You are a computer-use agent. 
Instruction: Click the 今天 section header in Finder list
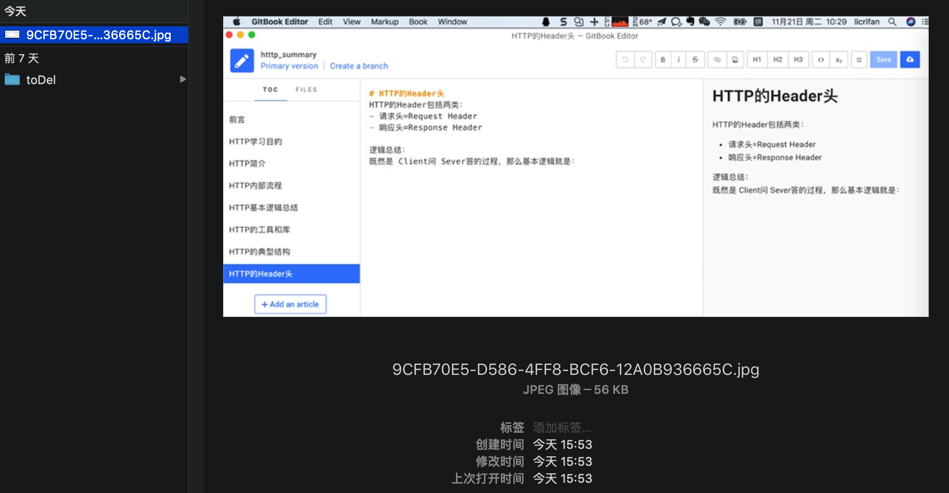[15, 11]
